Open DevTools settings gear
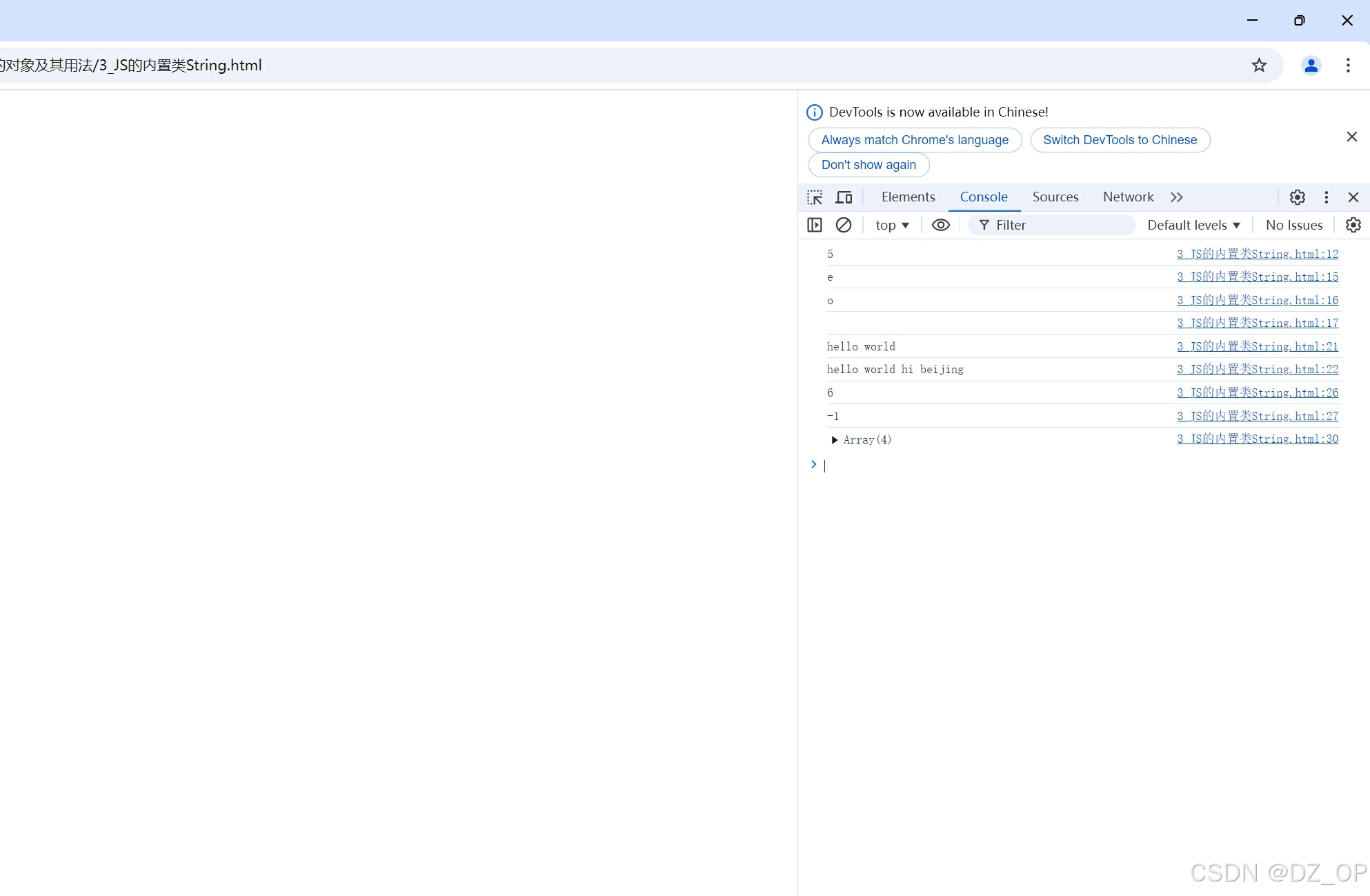The height and width of the screenshot is (896, 1370). pyautogui.click(x=1297, y=197)
